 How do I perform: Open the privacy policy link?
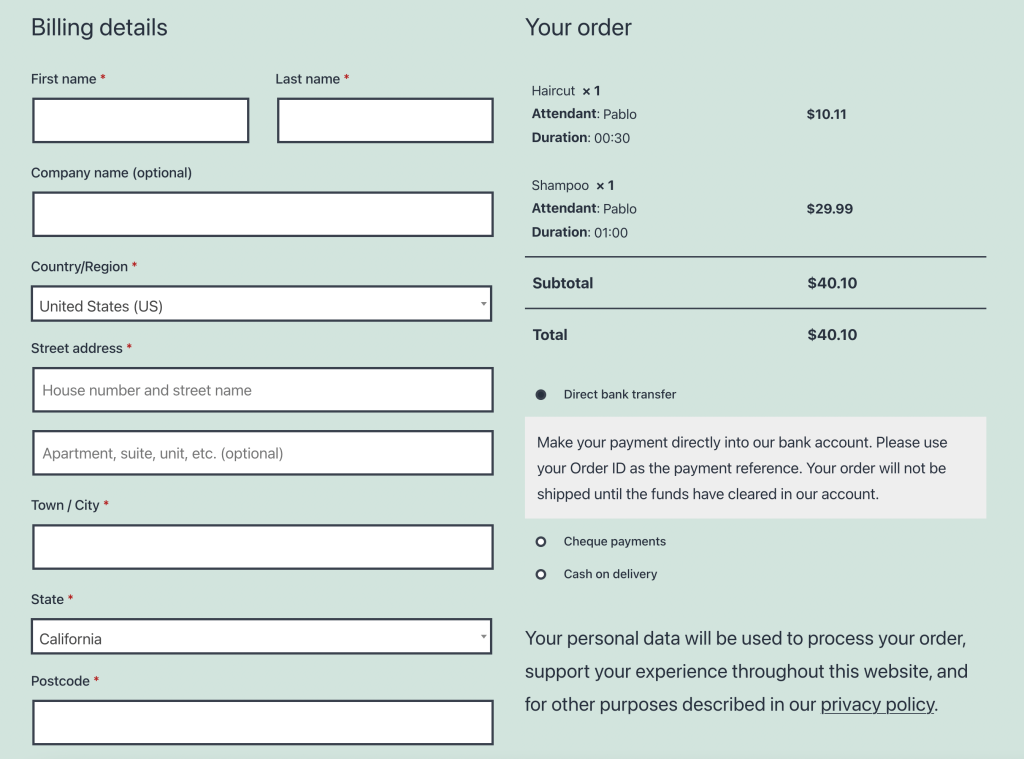[877, 704]
